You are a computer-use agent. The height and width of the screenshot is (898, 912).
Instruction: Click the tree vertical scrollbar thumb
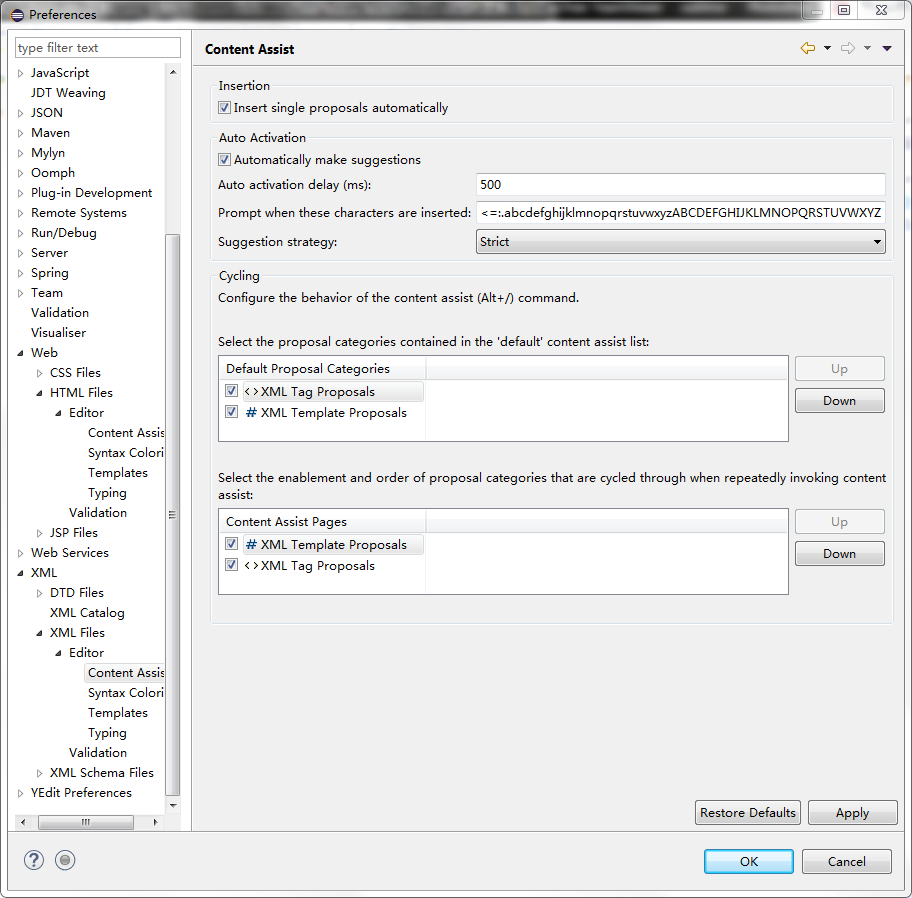coord(172,515)
